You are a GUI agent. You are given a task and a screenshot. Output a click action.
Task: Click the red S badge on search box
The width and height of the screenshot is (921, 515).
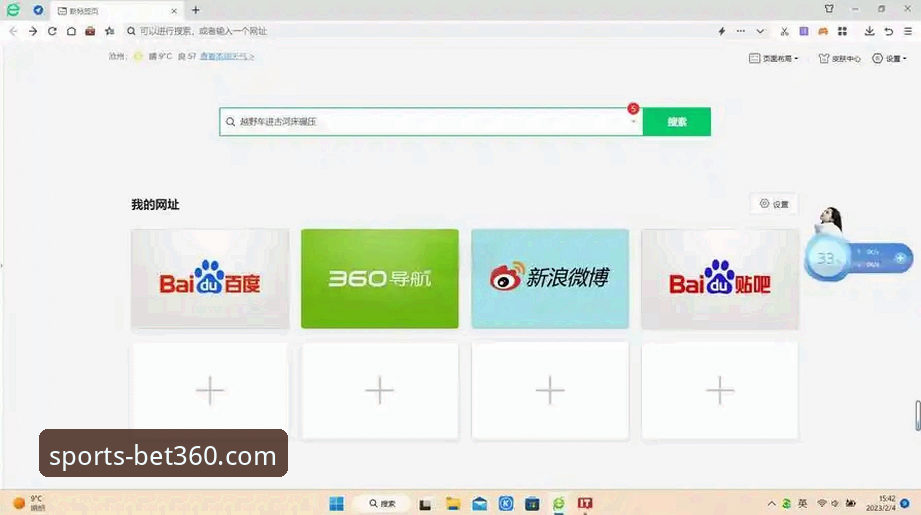633,109
